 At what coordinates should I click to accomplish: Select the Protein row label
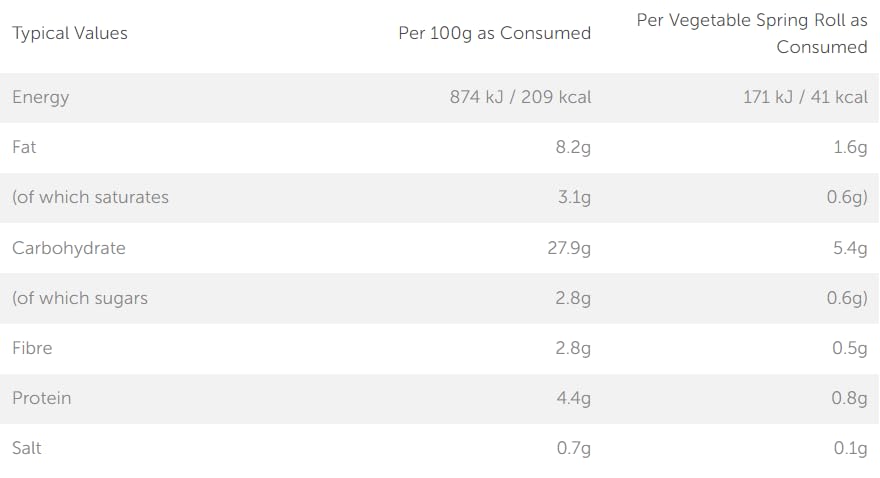pos(42,398)
